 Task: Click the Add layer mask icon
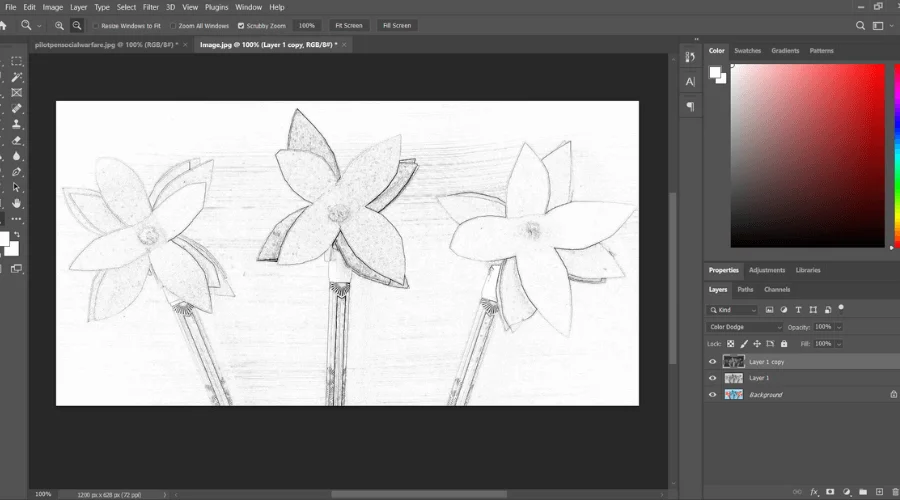(x=830, y=492)
